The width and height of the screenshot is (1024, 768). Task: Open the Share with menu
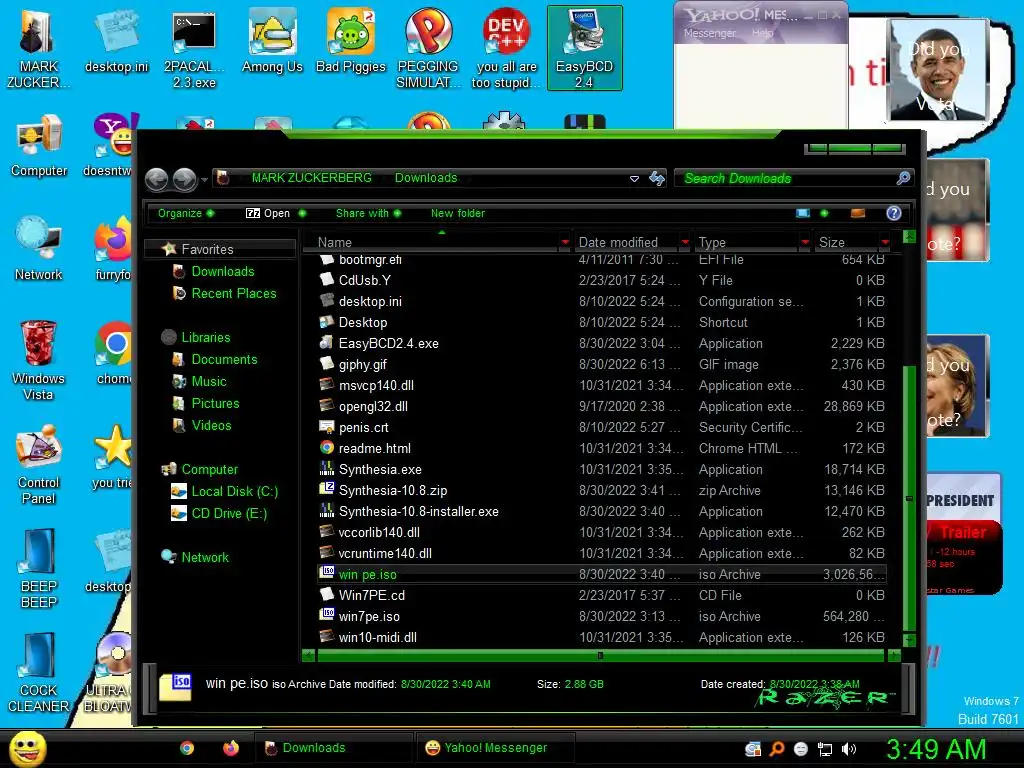[368, 213]
